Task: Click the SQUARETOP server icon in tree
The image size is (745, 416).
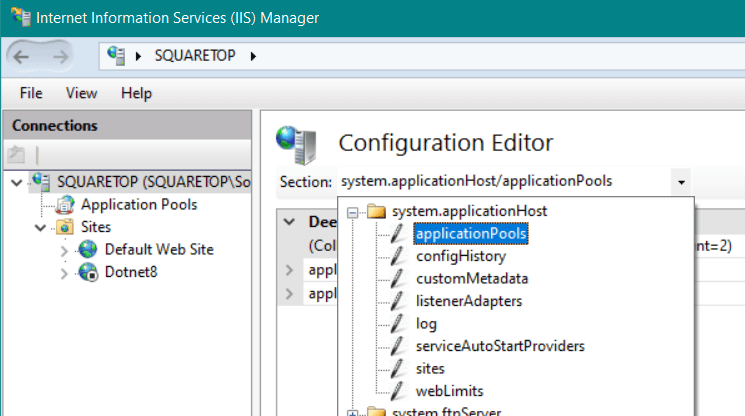Action: 41,181
